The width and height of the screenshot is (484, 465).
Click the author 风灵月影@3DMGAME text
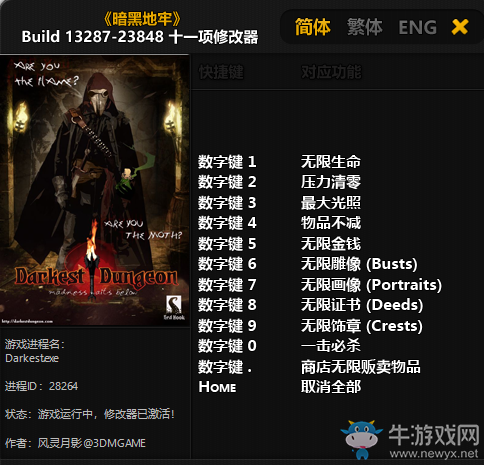tap(92, 443)
